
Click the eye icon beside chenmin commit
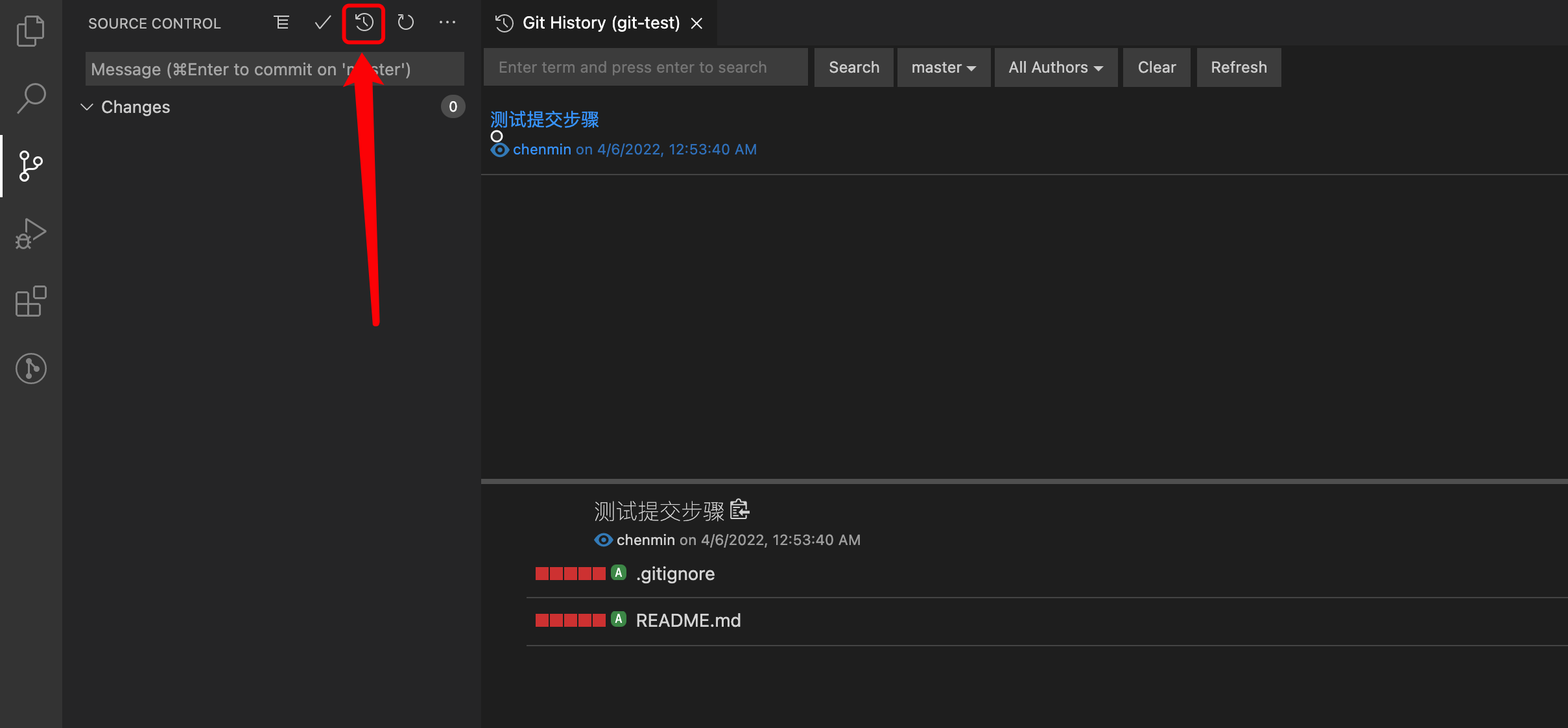pos(499,149)
